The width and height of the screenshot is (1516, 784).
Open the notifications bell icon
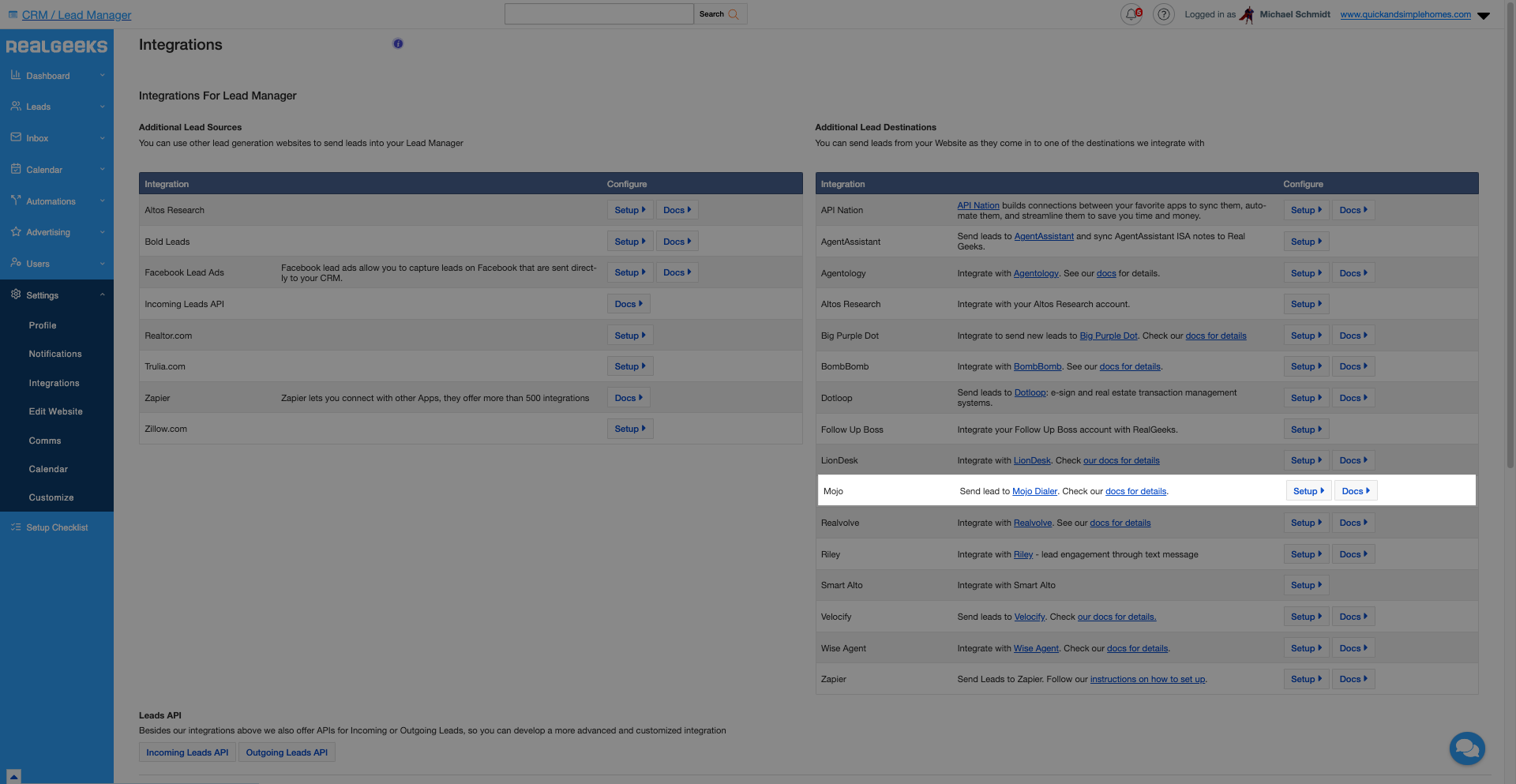tap(1131, 14)
